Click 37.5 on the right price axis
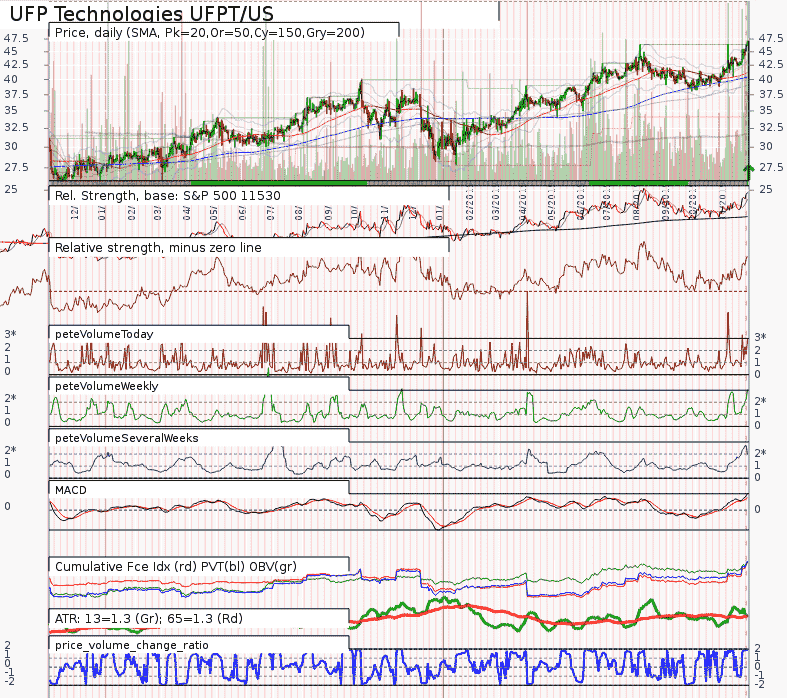This screenshot has height=698, width=787. pyautogui.click(x=771, y=94)
